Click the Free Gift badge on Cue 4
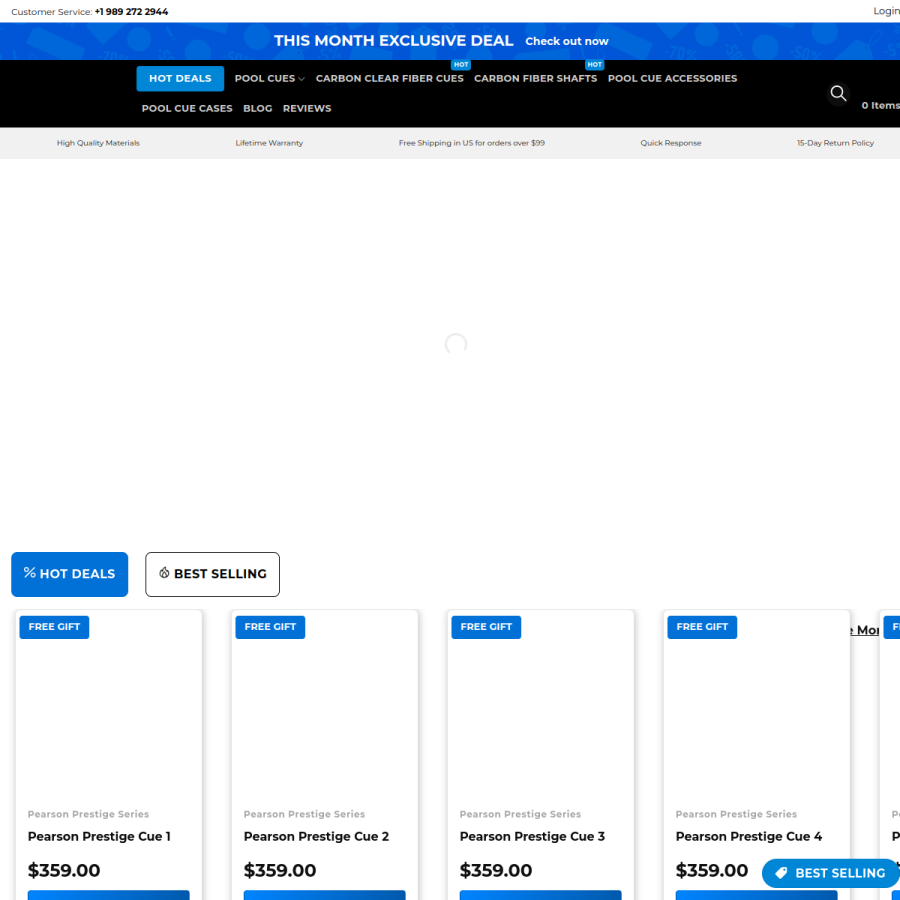 coord(702,627)
